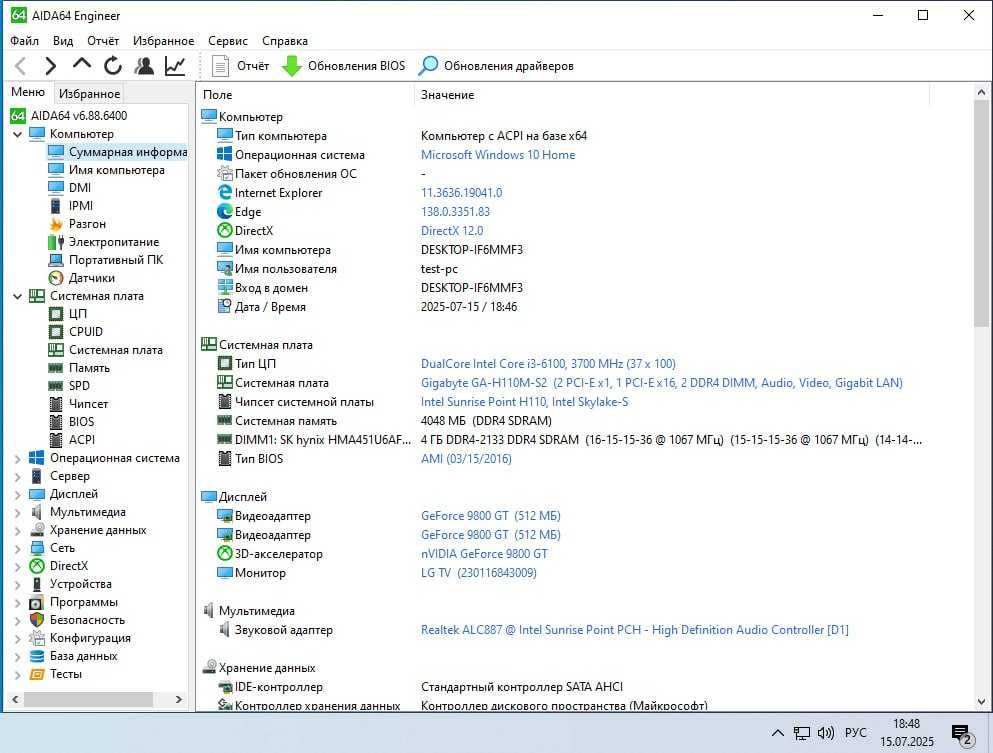Open the Справка menu
The image size is (993, 753).
click(x=285, y=41)
